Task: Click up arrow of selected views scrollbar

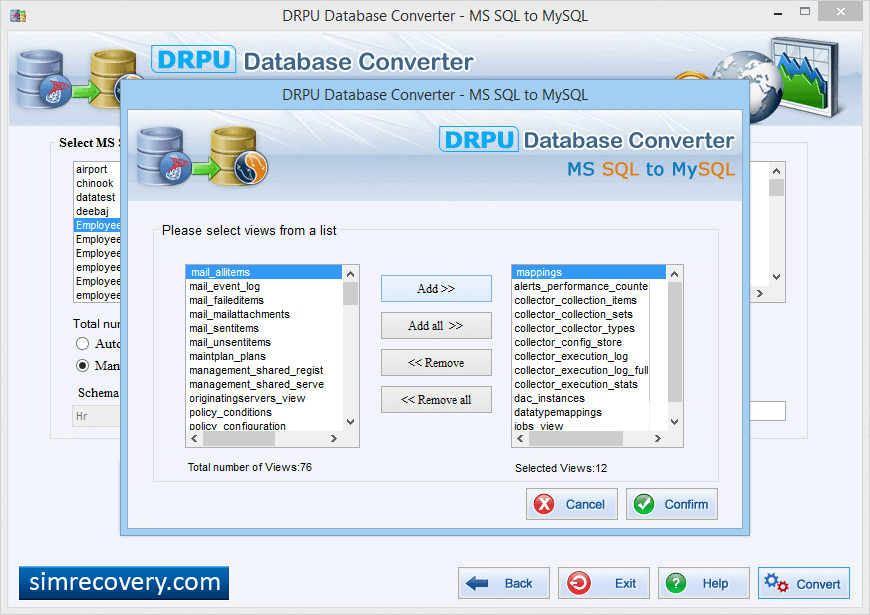Action: (674, 274)
